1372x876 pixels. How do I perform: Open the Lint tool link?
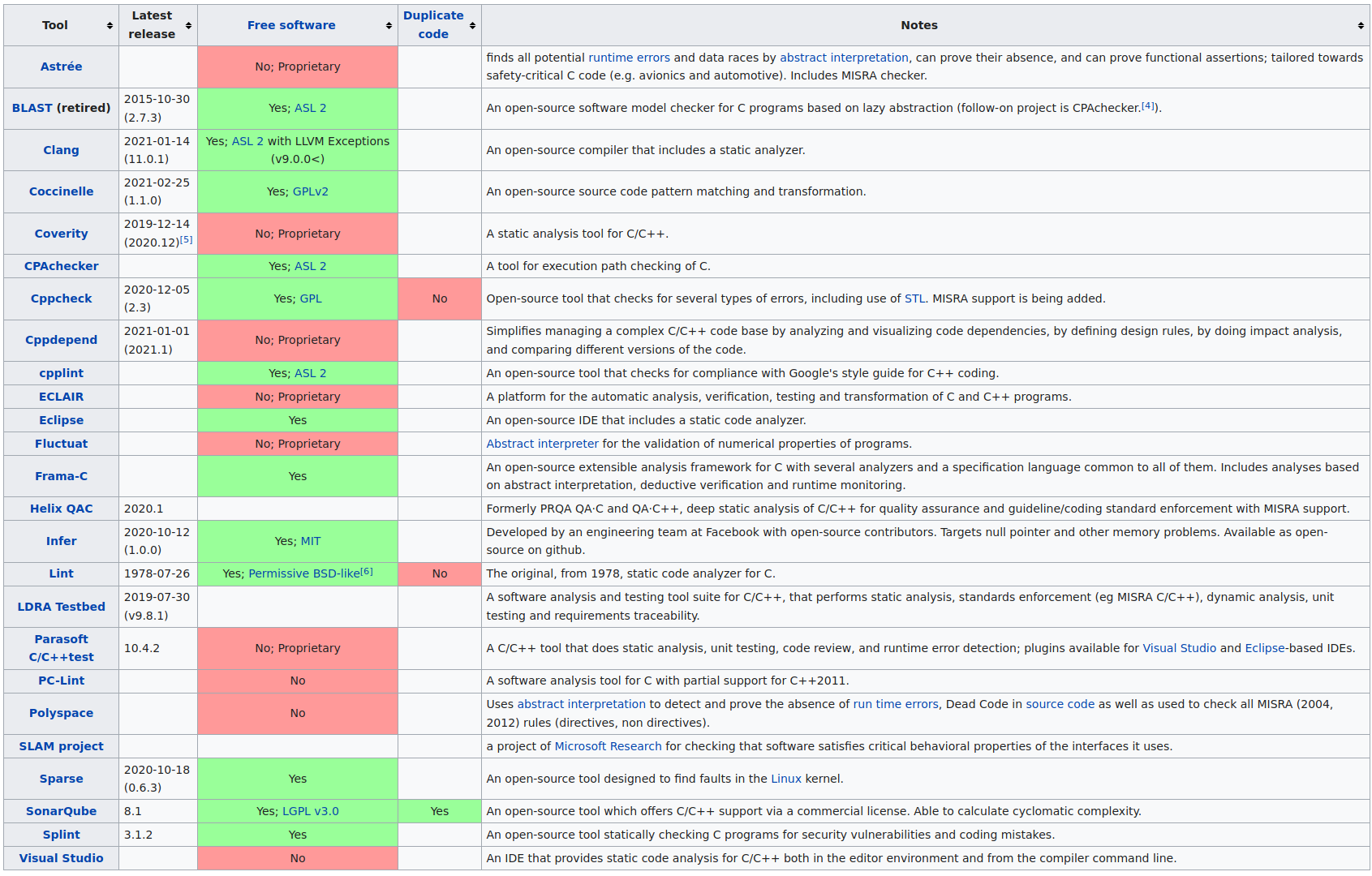[61, 573]
